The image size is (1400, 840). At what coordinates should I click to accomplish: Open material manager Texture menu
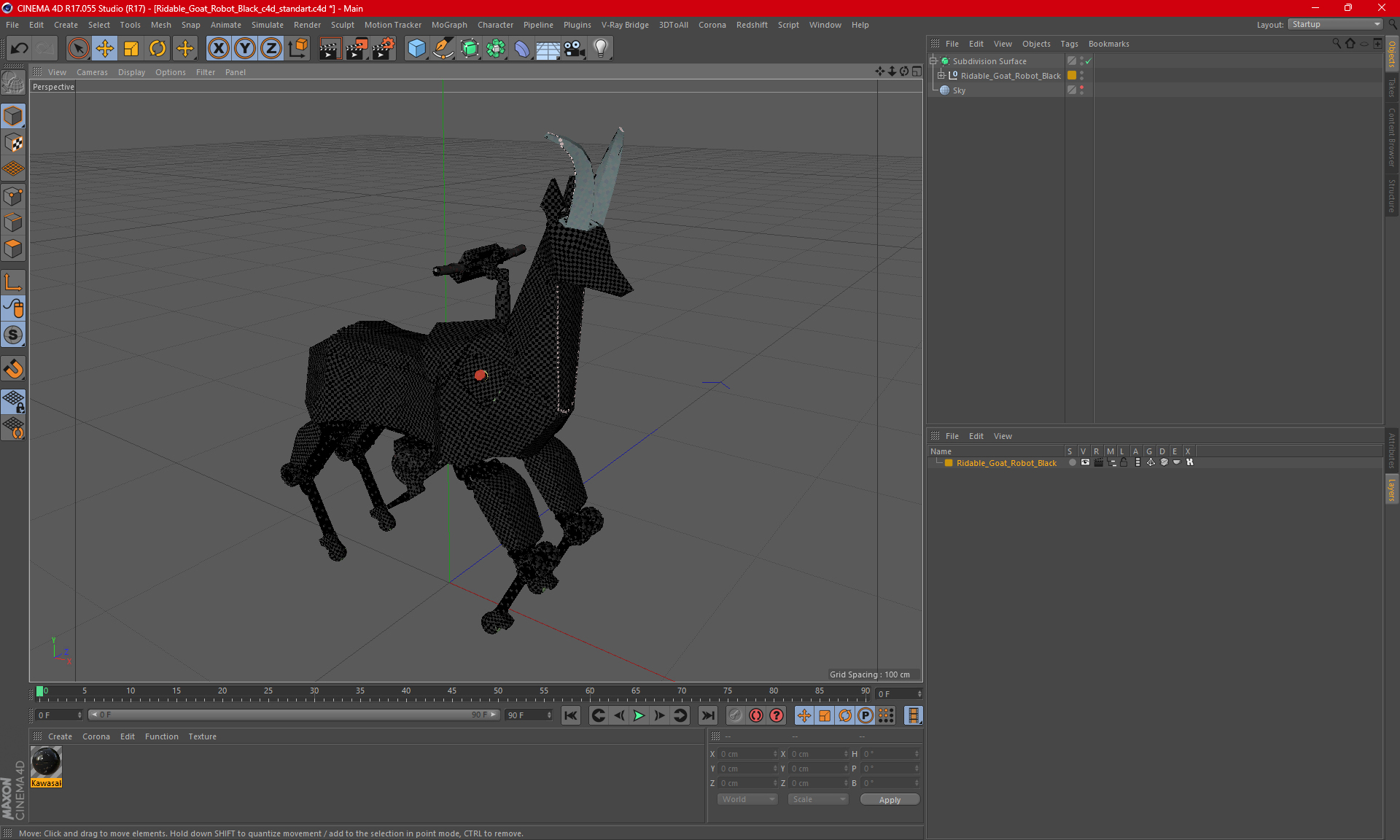202,736
